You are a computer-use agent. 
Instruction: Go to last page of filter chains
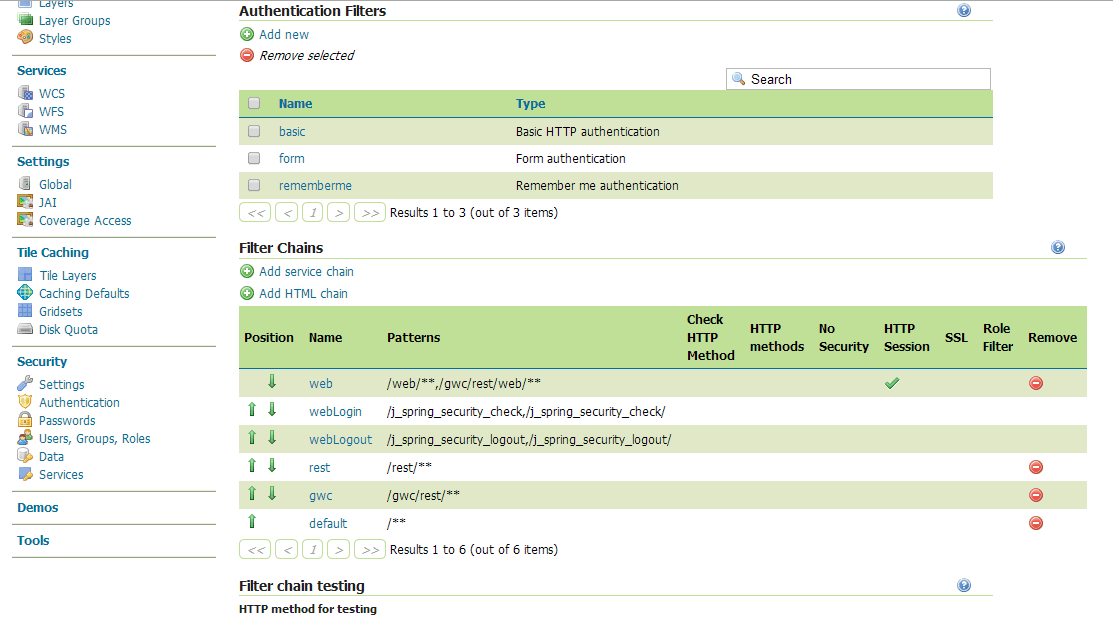click(x=370, y=550)
